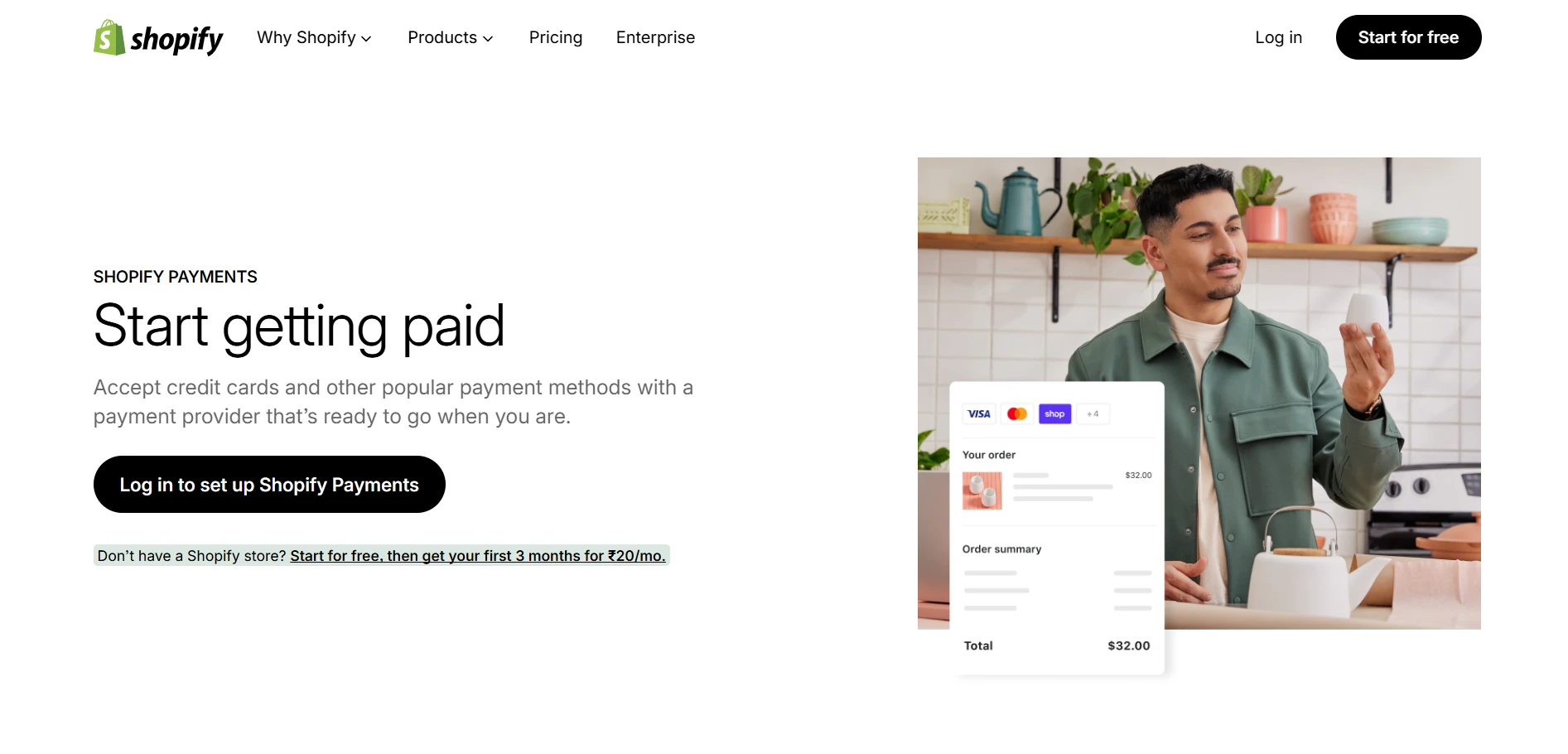Image resolution: width=1568 pixels, height=754 pixels.
Task: Expand the Products dropdown
Action: (450, 37)
